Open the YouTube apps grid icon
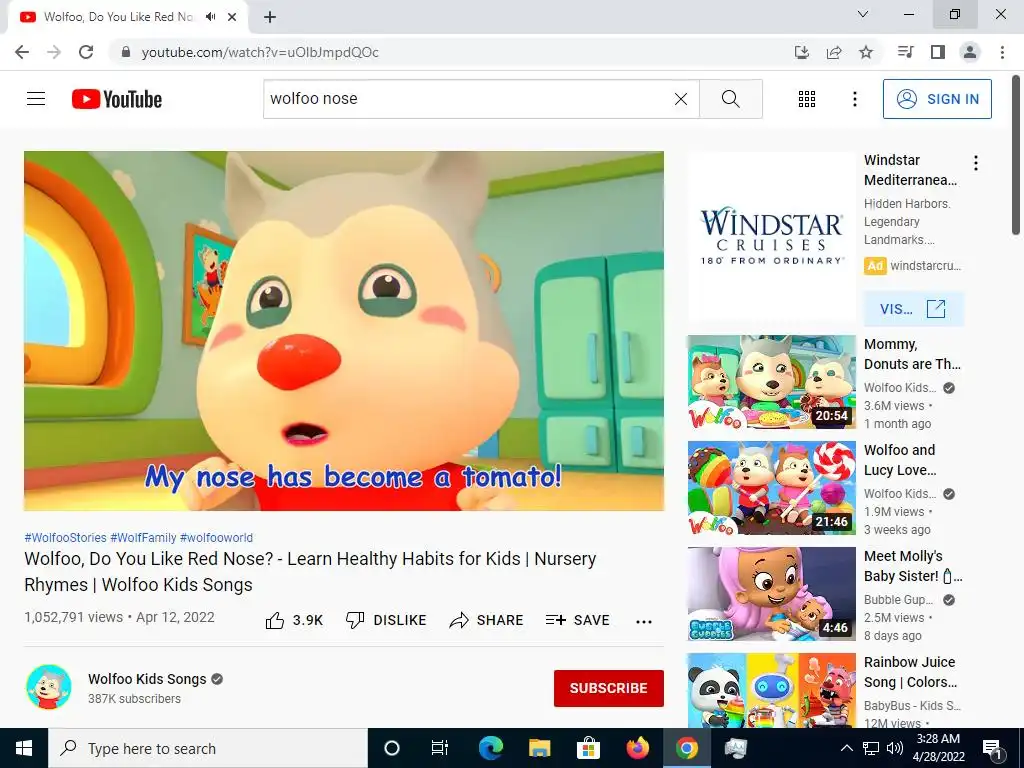The width and height of the screenshot is (1024, 768). pyautogui.click(x=807, y=99)
